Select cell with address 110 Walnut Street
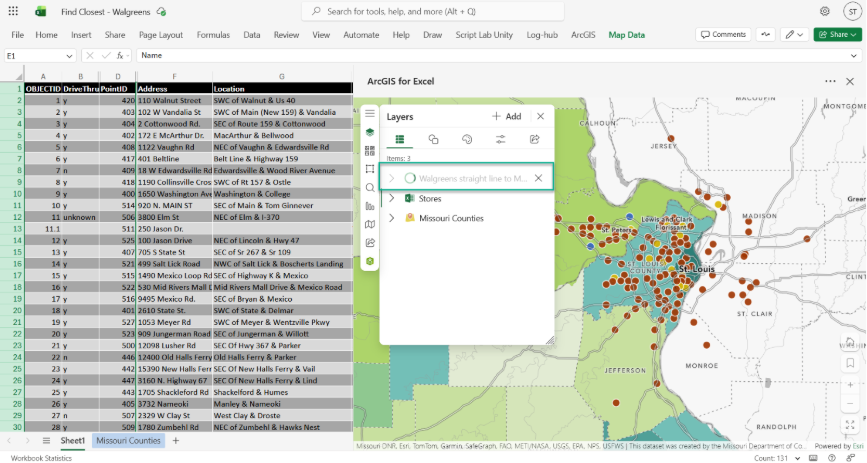The image size is (867, 463). pos(174,101)
